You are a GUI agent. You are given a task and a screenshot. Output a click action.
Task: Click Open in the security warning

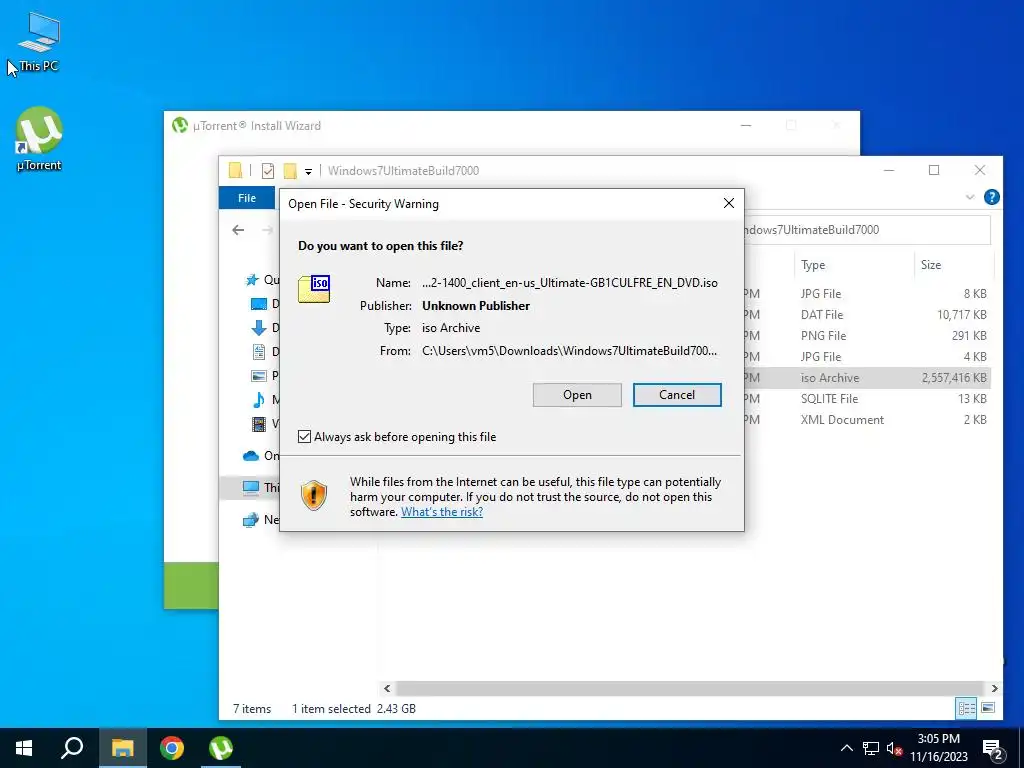point(577,394)
